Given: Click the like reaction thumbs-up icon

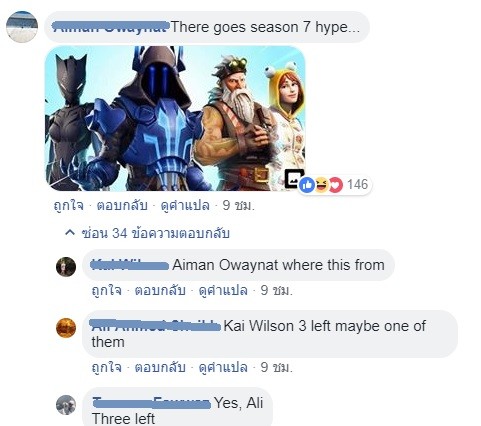Looking at the screenshot, I should point(307,185).
